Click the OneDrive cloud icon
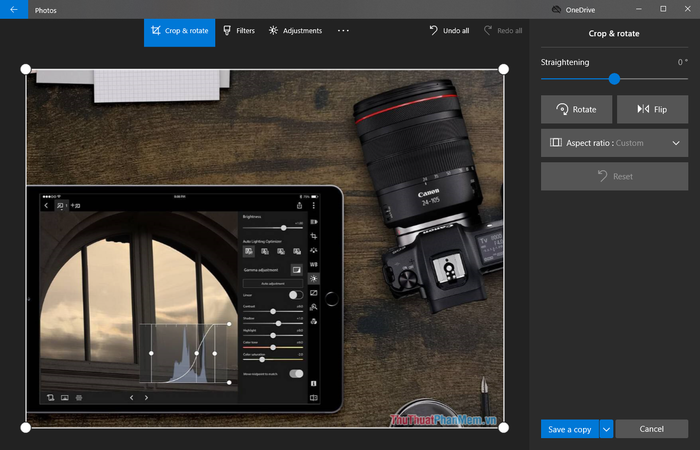The height and width of the screenshot is (450, 700). point(557,9)
